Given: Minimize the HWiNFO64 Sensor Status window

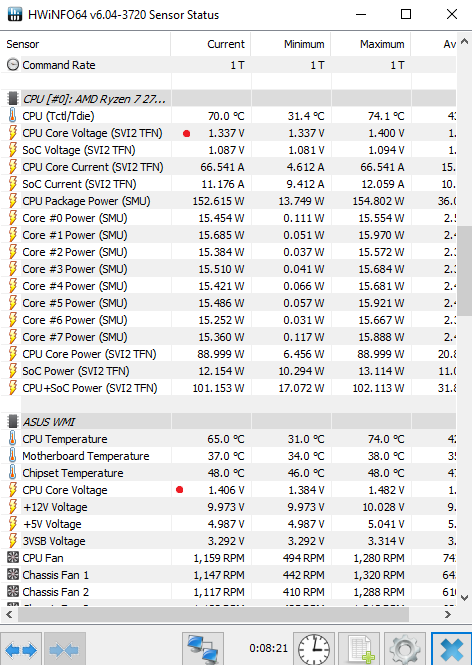Looking at the screenshot, I should (x=361, y=14).
